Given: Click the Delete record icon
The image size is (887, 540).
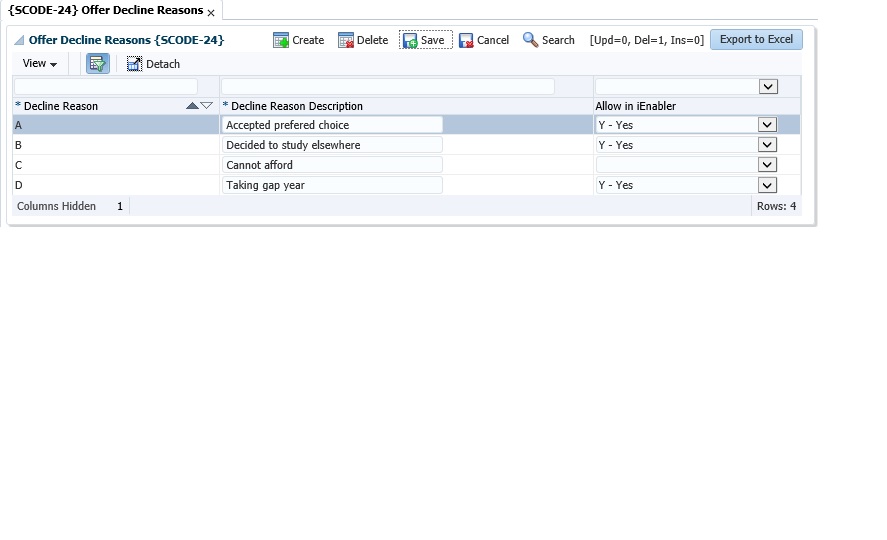Looking at the screenshot, I should coord(346,40).
